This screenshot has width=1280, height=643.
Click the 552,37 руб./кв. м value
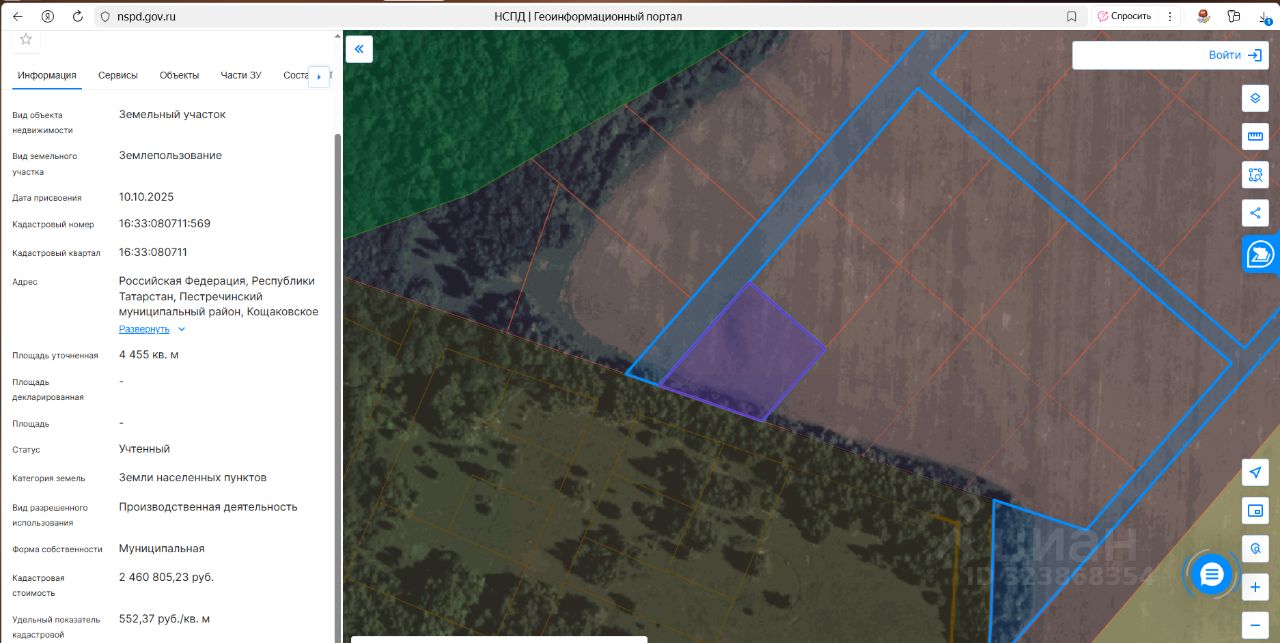tap(164, 619)
